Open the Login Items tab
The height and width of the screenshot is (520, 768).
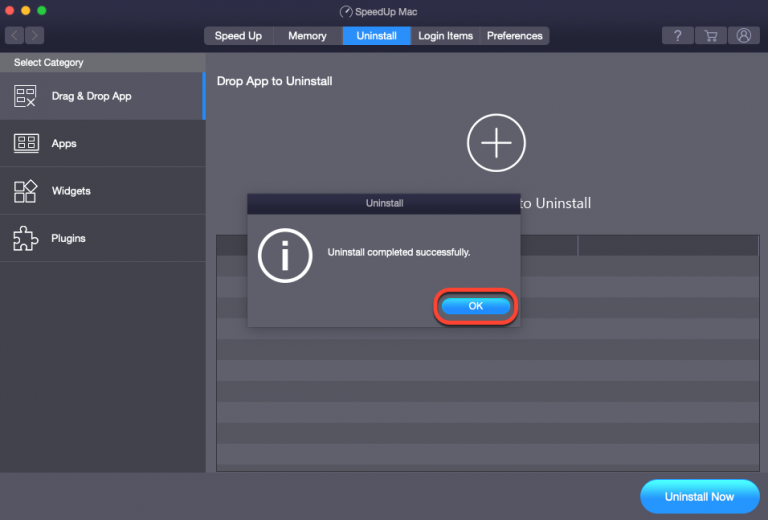pyautogui.click(x=445, y=36)
